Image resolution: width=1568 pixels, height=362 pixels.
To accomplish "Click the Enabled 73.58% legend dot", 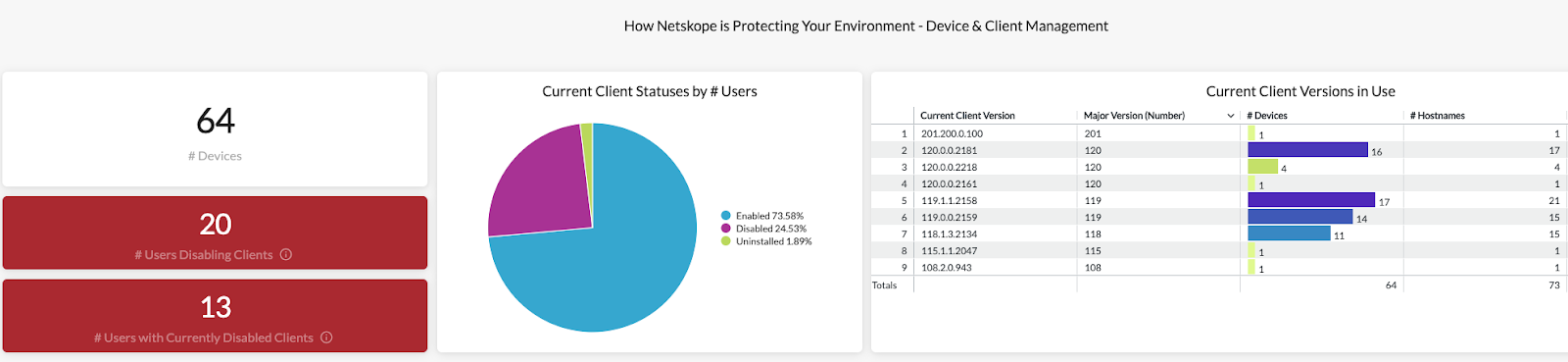I will (x=726, y=216).
